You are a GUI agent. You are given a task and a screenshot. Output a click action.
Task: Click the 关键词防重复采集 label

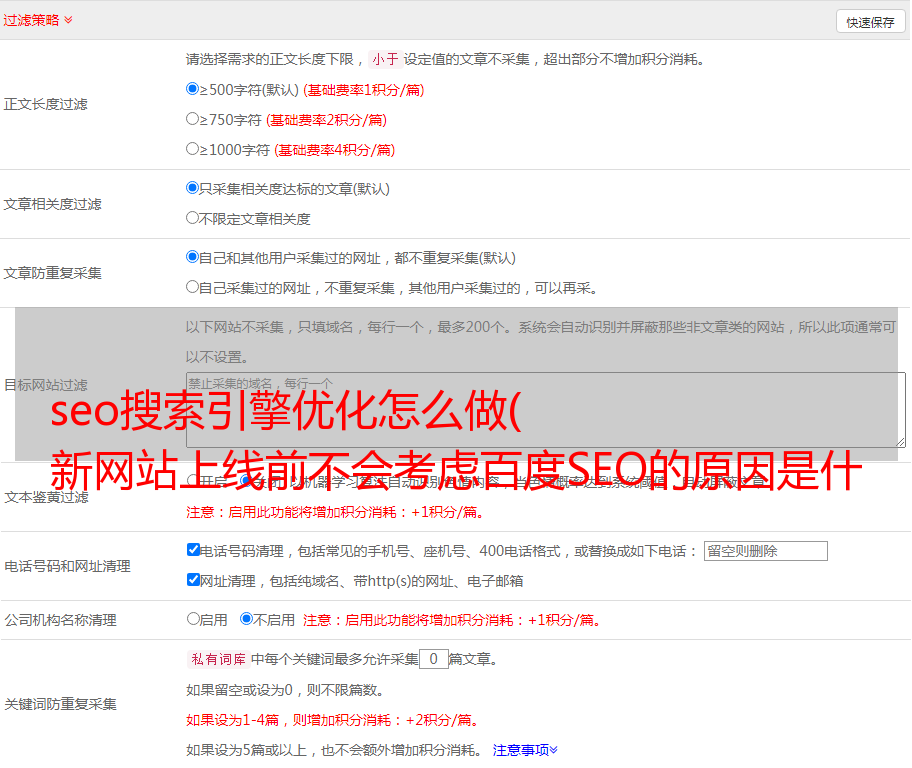pos(60,704)
